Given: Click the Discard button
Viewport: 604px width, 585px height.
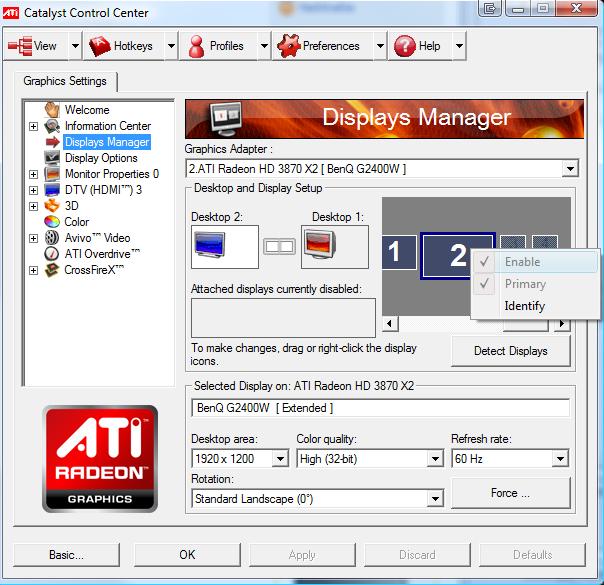Looking at the screenshot, I should pyautogui.click(x=417, y=555).
